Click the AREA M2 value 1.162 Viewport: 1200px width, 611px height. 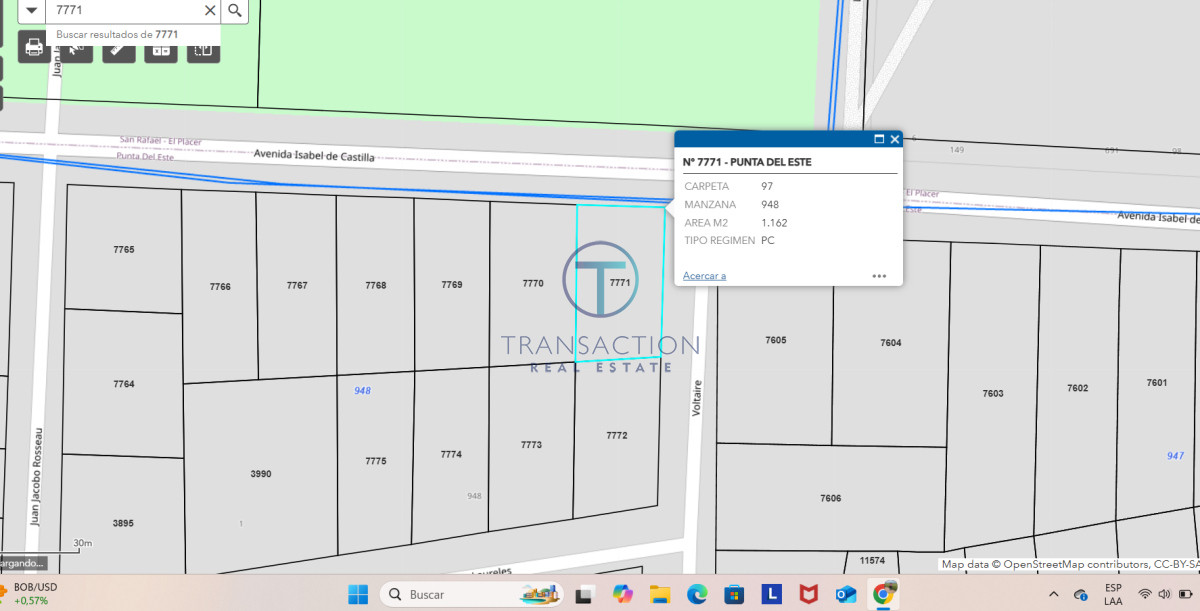click(774, 222)
